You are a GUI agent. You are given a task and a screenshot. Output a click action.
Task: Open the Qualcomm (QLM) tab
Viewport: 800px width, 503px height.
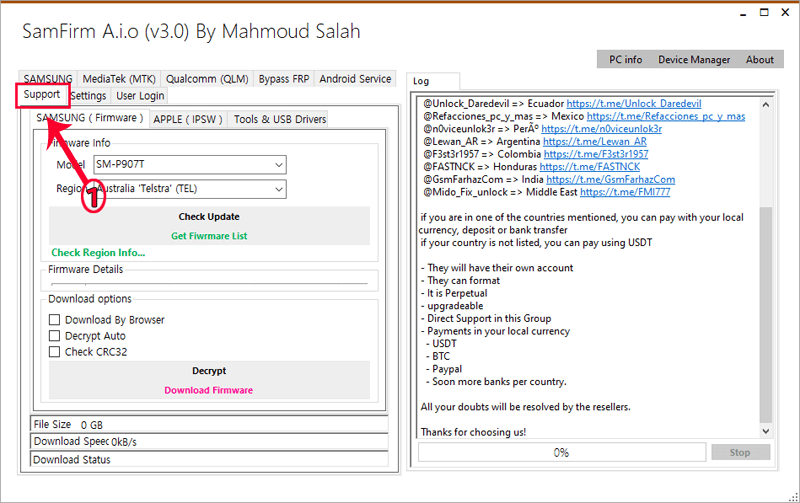(207, 79)
